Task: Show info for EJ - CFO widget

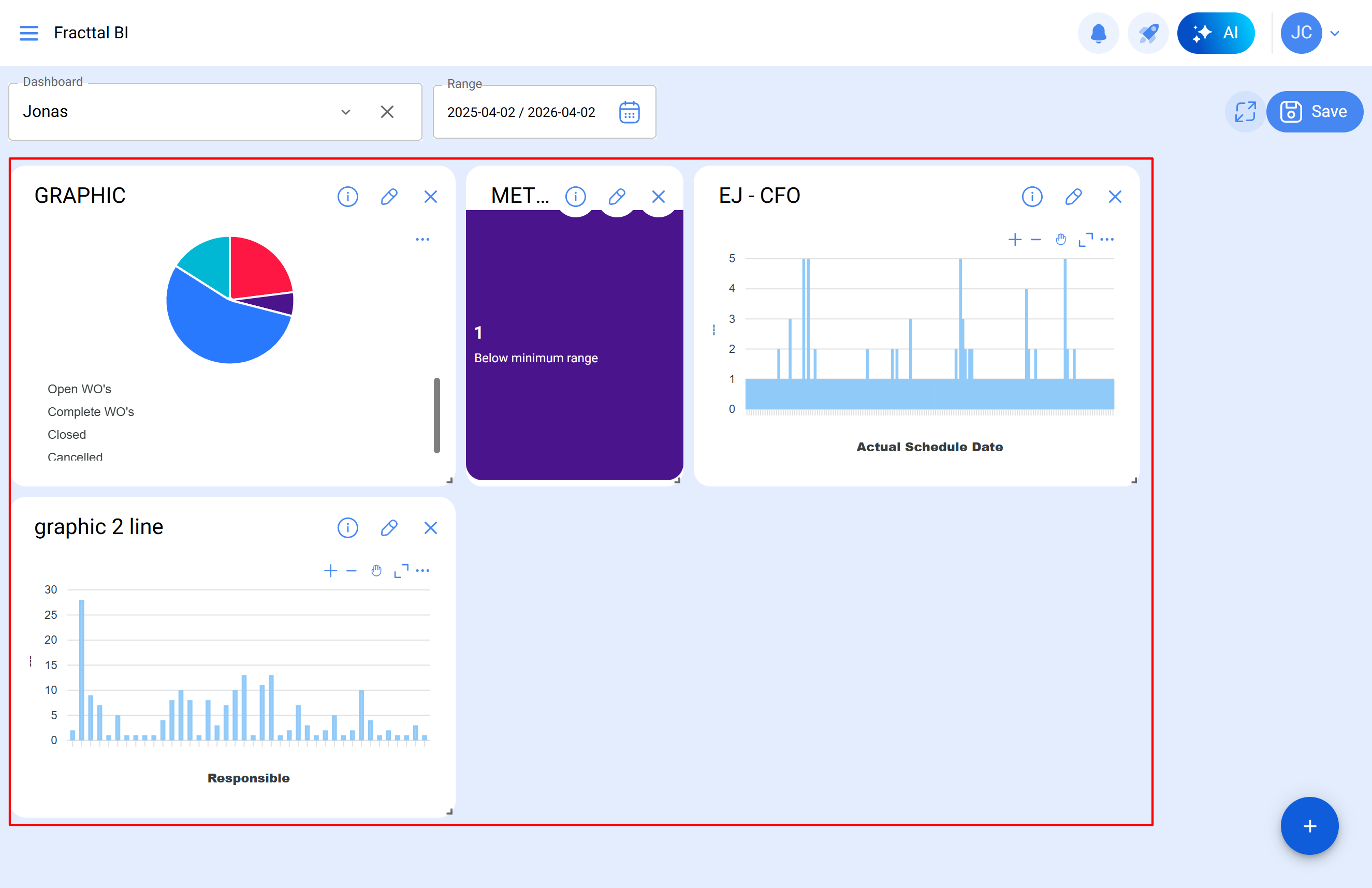Action: tap(1032, 197)
